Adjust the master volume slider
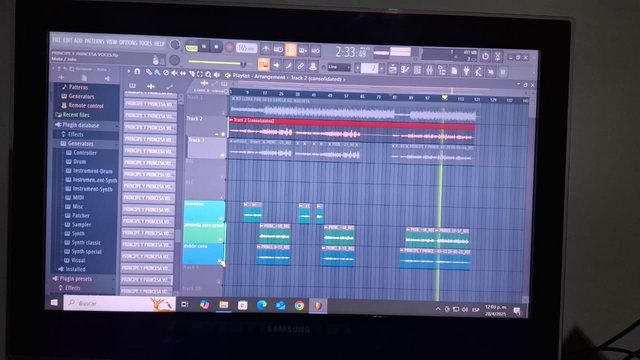 pyautogui.click(x=217, y=62)
